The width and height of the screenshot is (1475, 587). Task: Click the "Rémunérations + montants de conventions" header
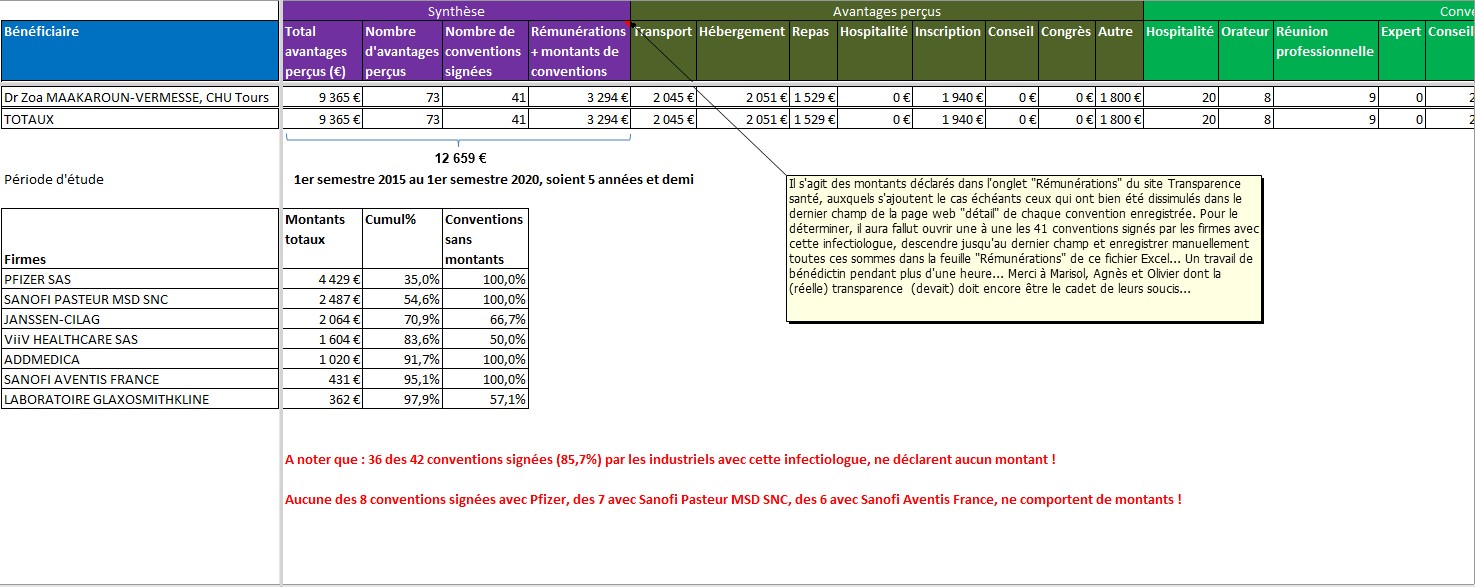click(x=579, y=51)
